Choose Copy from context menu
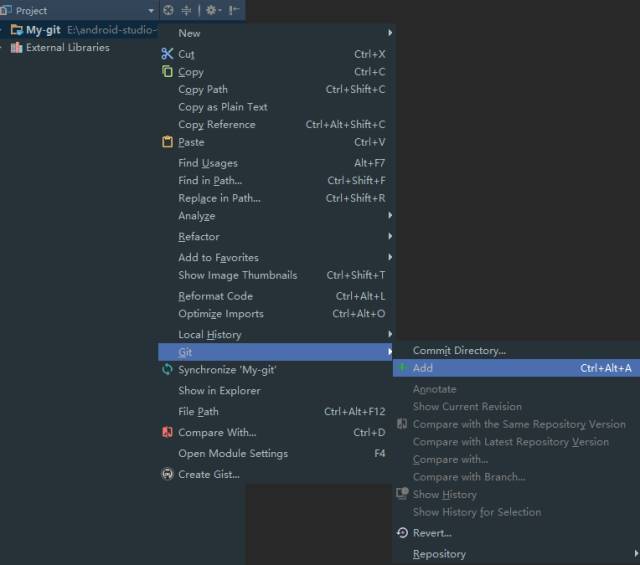 coord(276,72)
